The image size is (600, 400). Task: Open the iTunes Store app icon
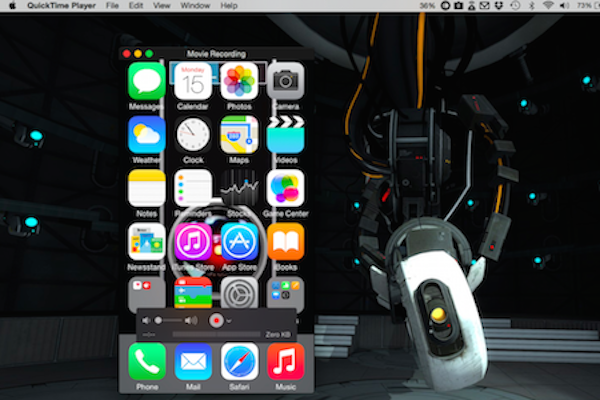pyautogui.click(x=193, y=242)
